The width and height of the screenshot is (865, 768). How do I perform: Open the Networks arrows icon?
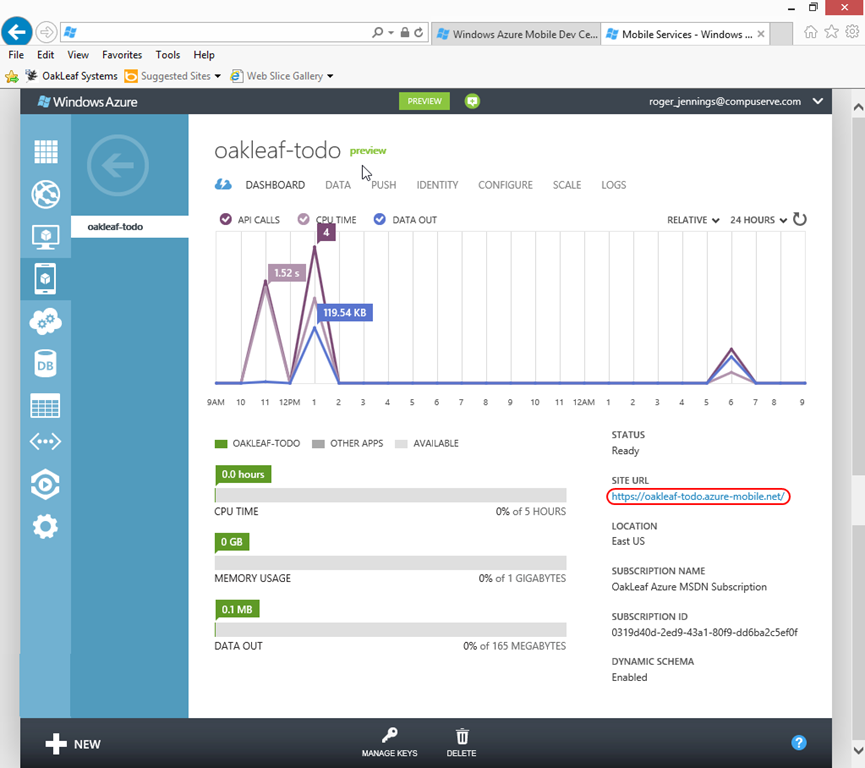click(45, 441)
